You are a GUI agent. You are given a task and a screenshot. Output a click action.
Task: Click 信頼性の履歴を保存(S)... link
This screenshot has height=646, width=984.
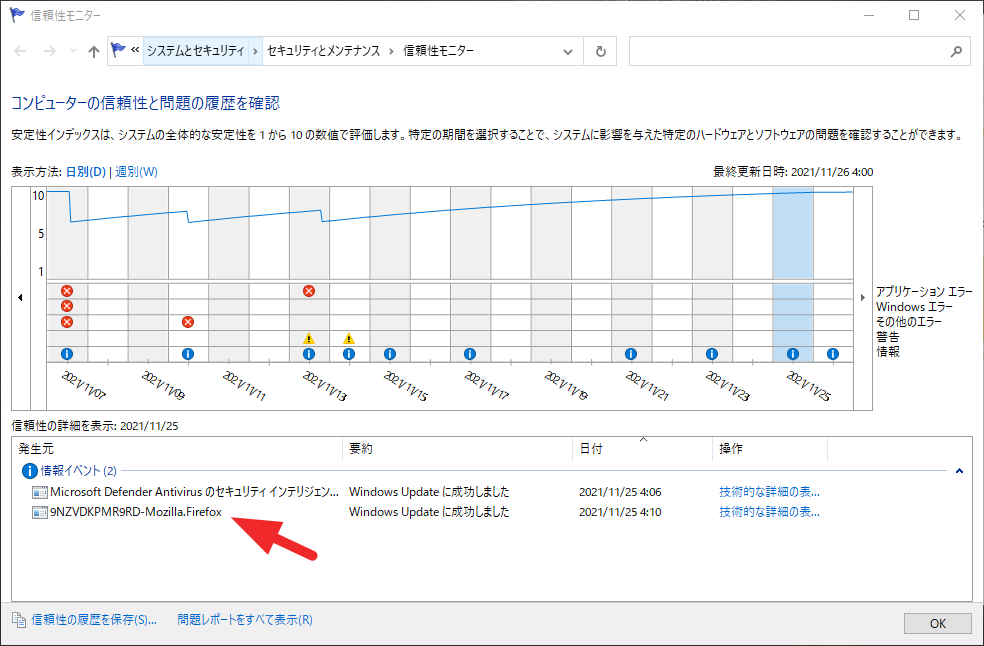click(x=94, y=620)
